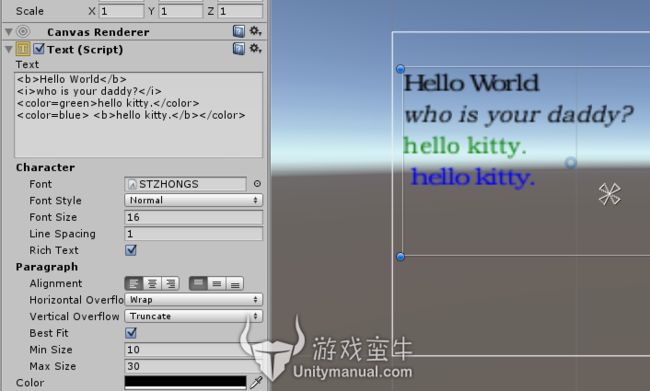Click the black Color swatch
The height and width of the screenshot is (391, 650).
pos(185,382)
